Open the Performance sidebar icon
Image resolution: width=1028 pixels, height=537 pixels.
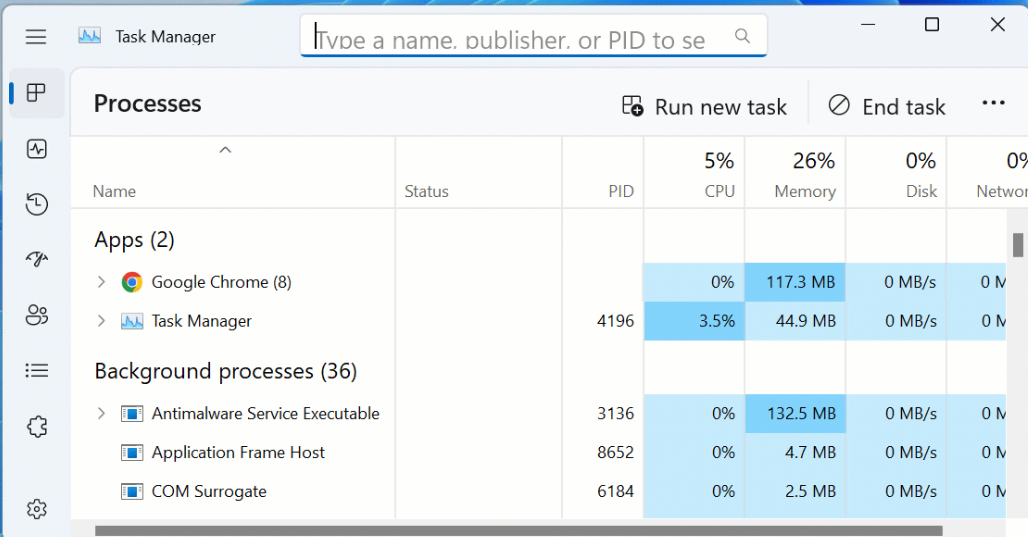tap(37, 149)
